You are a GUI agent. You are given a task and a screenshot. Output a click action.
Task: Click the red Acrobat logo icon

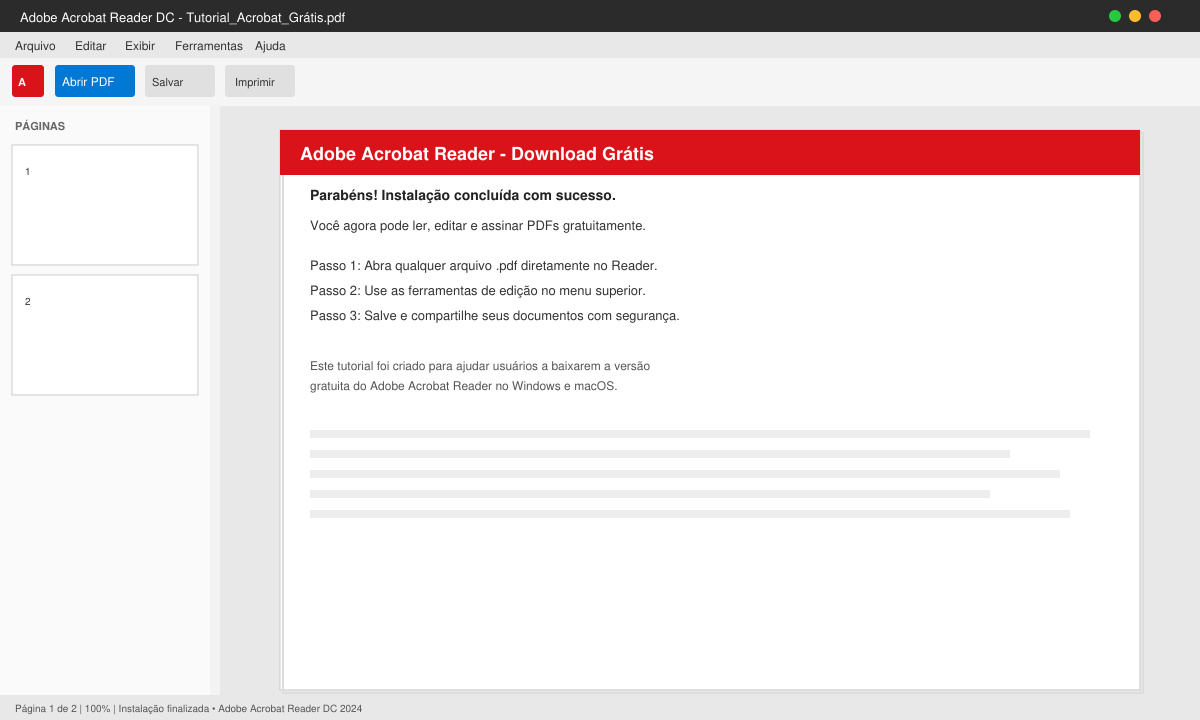pos(28,81)
